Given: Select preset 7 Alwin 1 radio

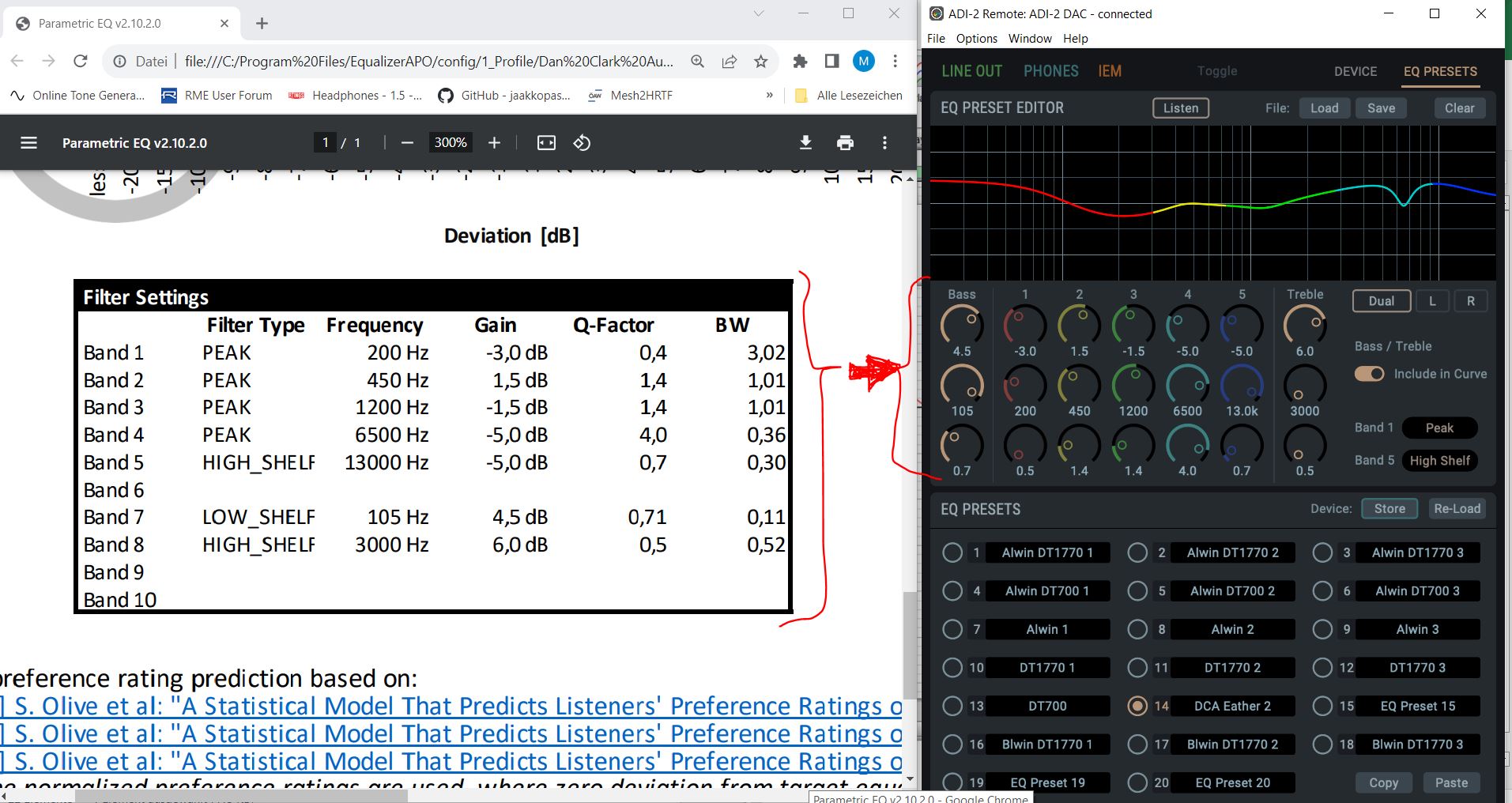Looking at the screenshot, I should (952, 629).
